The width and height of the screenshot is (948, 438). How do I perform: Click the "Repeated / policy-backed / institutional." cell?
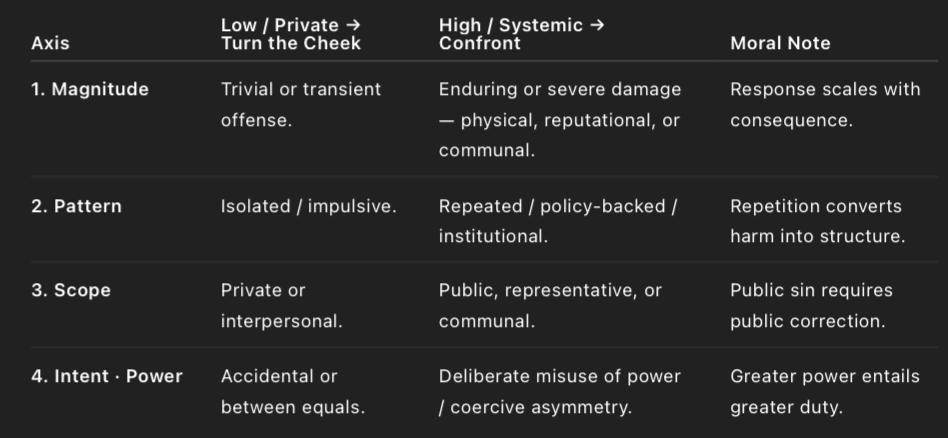pyautogui.click(x=558, y=221)
